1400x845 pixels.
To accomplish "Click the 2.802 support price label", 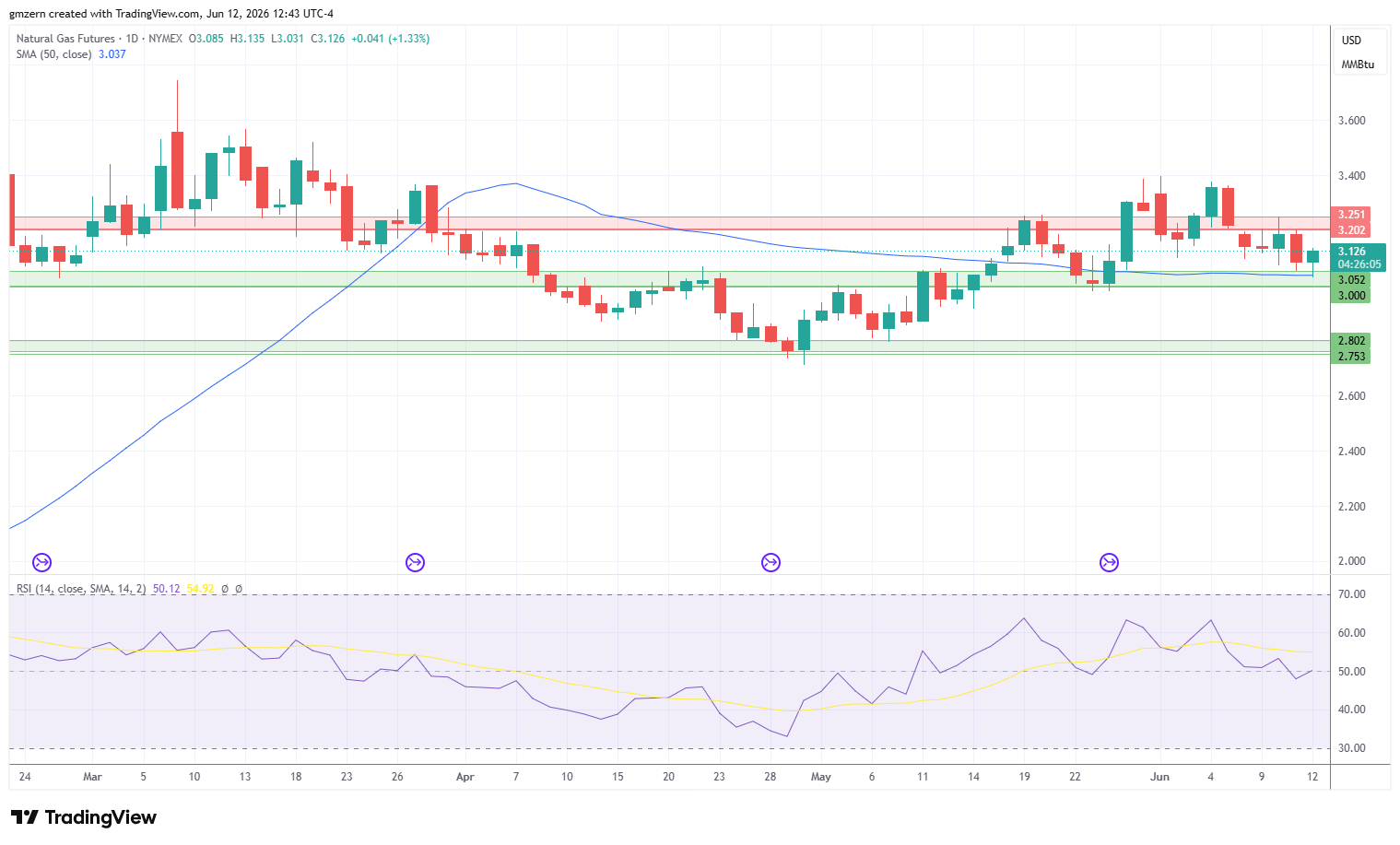I will coord(1351,341).
